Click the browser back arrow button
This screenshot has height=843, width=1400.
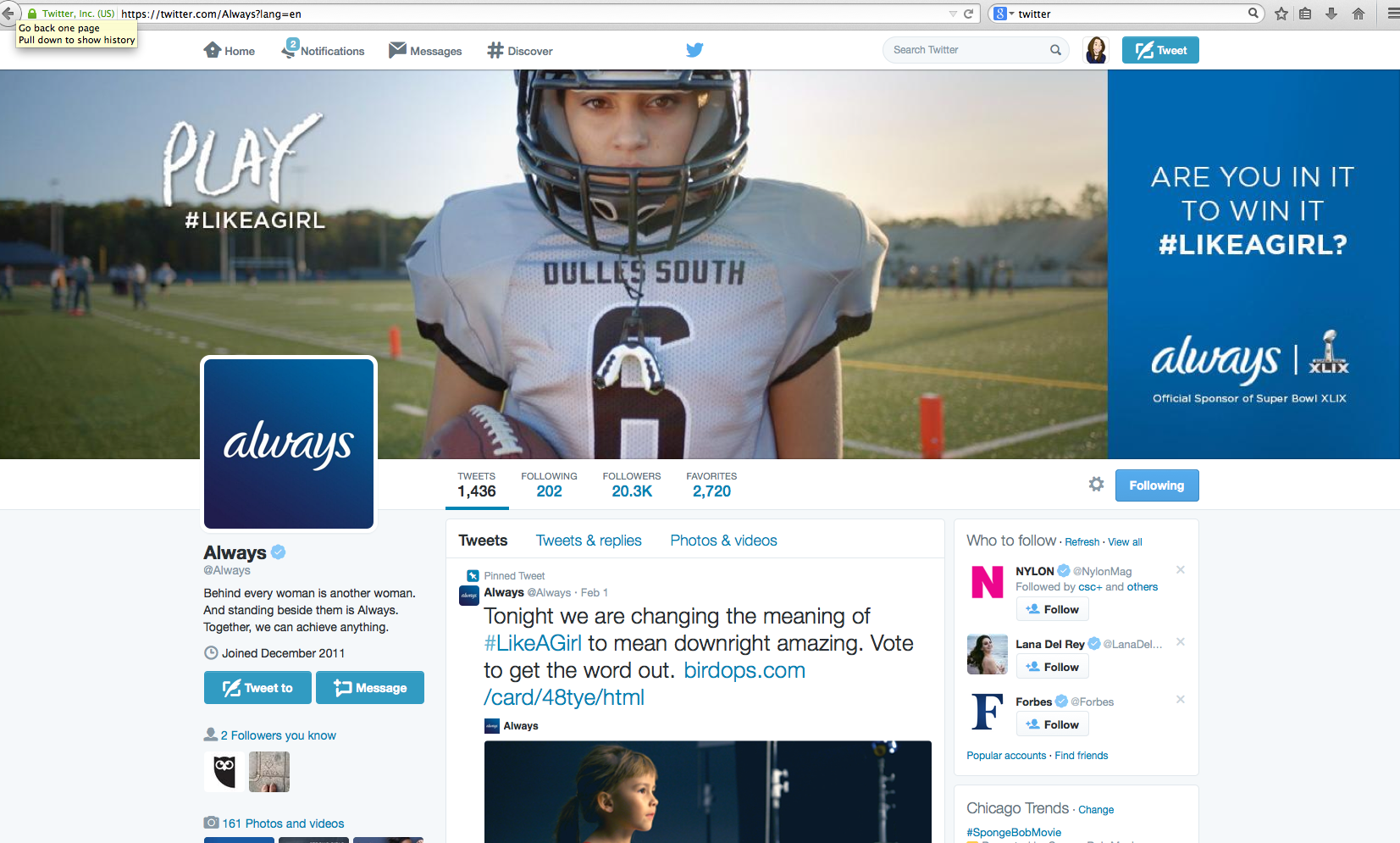click(8, 14)
